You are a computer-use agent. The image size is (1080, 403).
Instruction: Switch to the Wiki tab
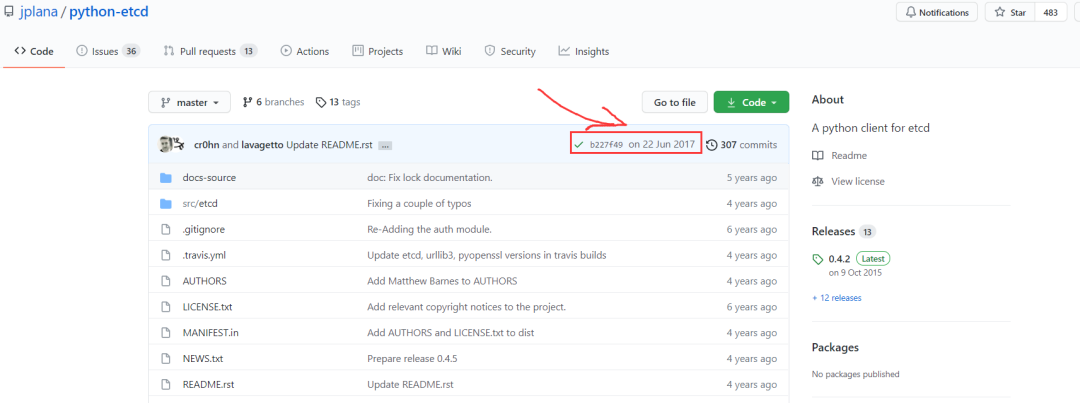(444, 51)
